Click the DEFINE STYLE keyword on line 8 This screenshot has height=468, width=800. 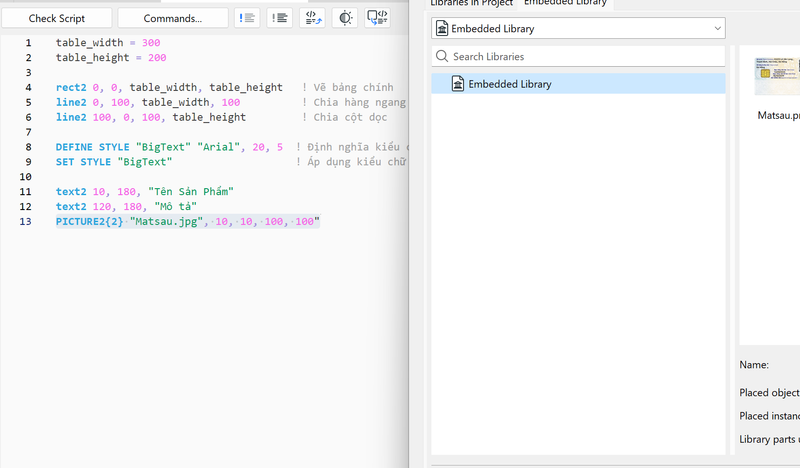tap(92, 147)
